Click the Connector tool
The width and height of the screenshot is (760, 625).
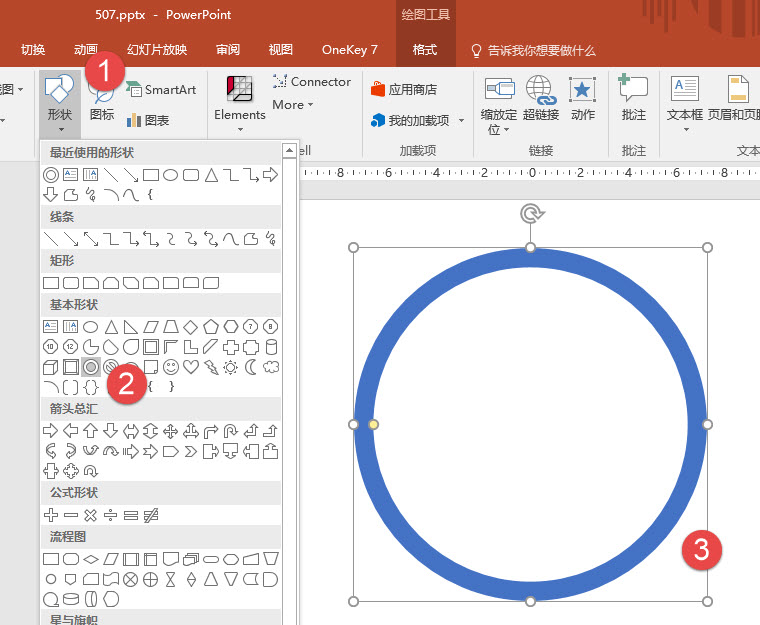(x=311, y=81)
